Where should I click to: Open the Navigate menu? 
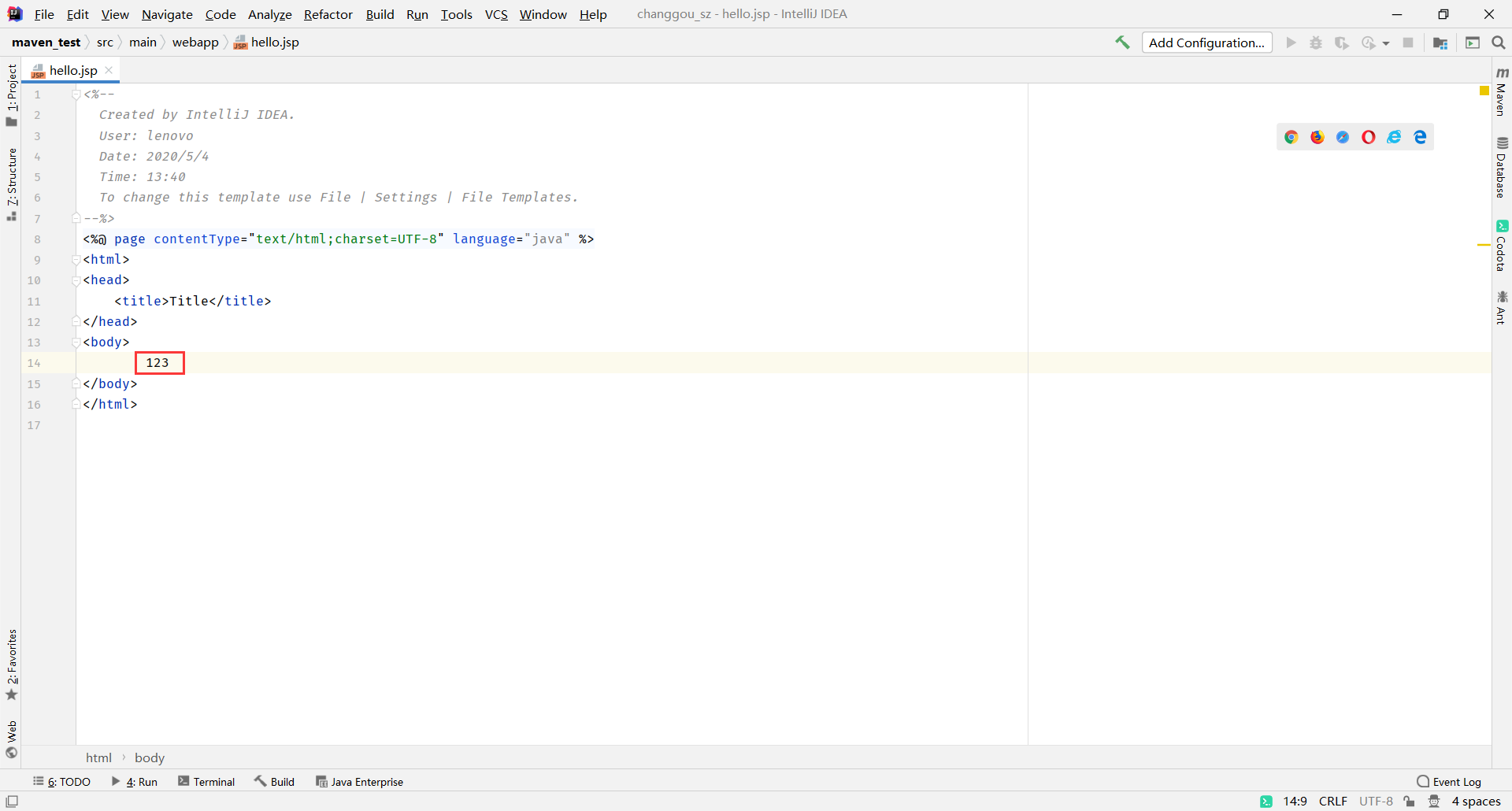click(167, 14)
